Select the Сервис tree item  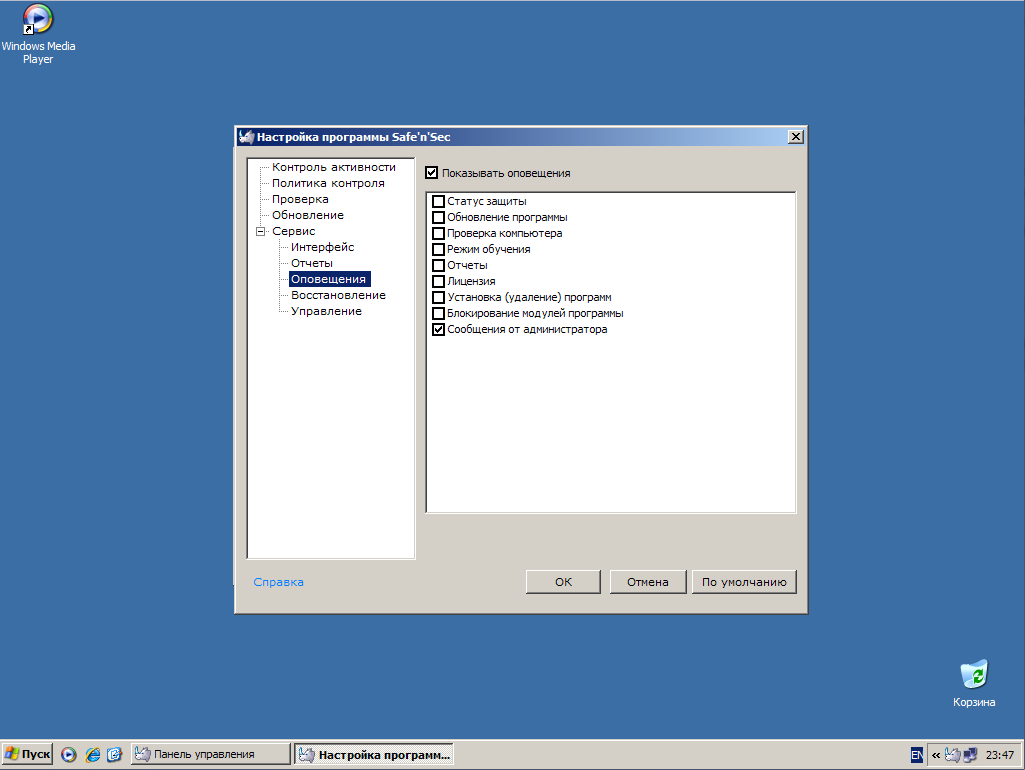click(x=294, y=231)
